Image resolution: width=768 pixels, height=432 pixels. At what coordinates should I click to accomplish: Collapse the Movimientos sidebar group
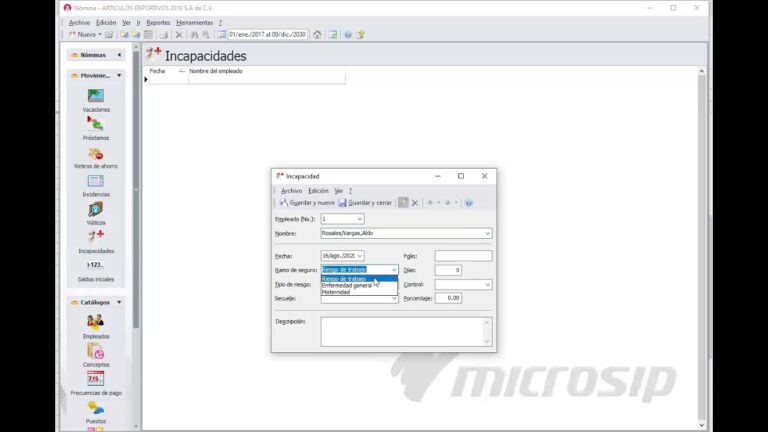119,75
